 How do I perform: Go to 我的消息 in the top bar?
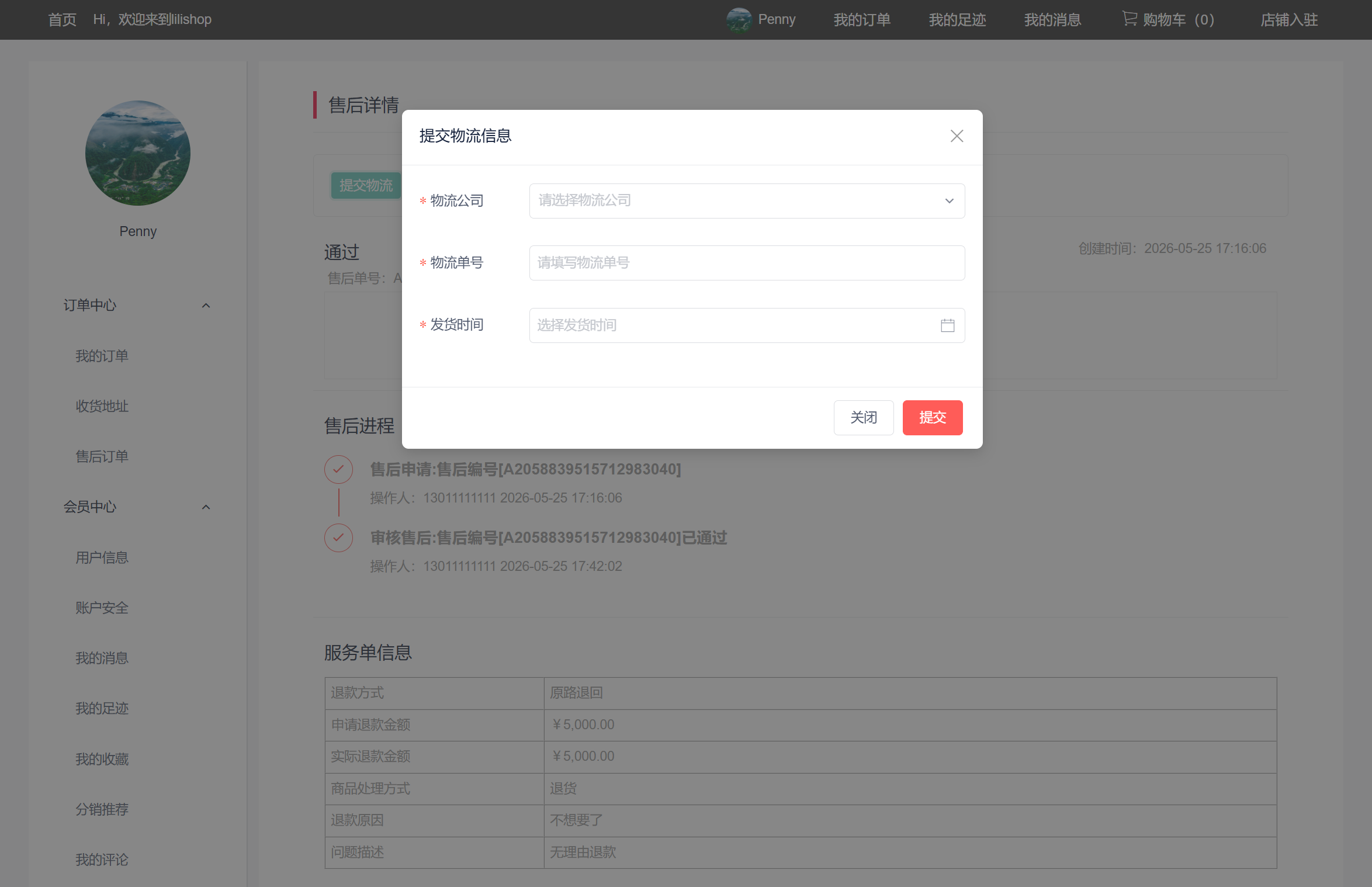point(1052,20)
